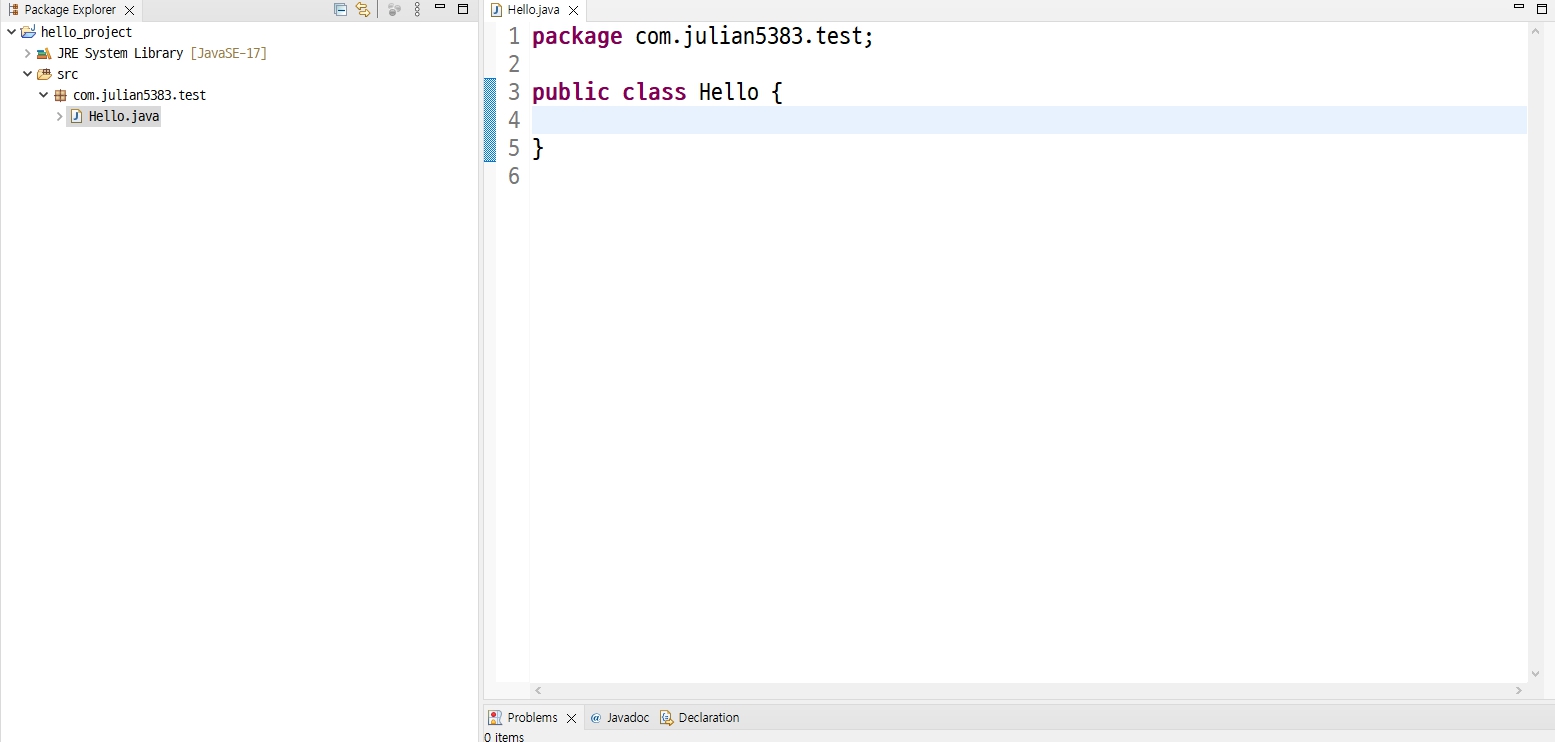Viewport: 1555px width, 742px height.
Task: Close the Hello.java editor tab
Action: [x=573, y=10]
